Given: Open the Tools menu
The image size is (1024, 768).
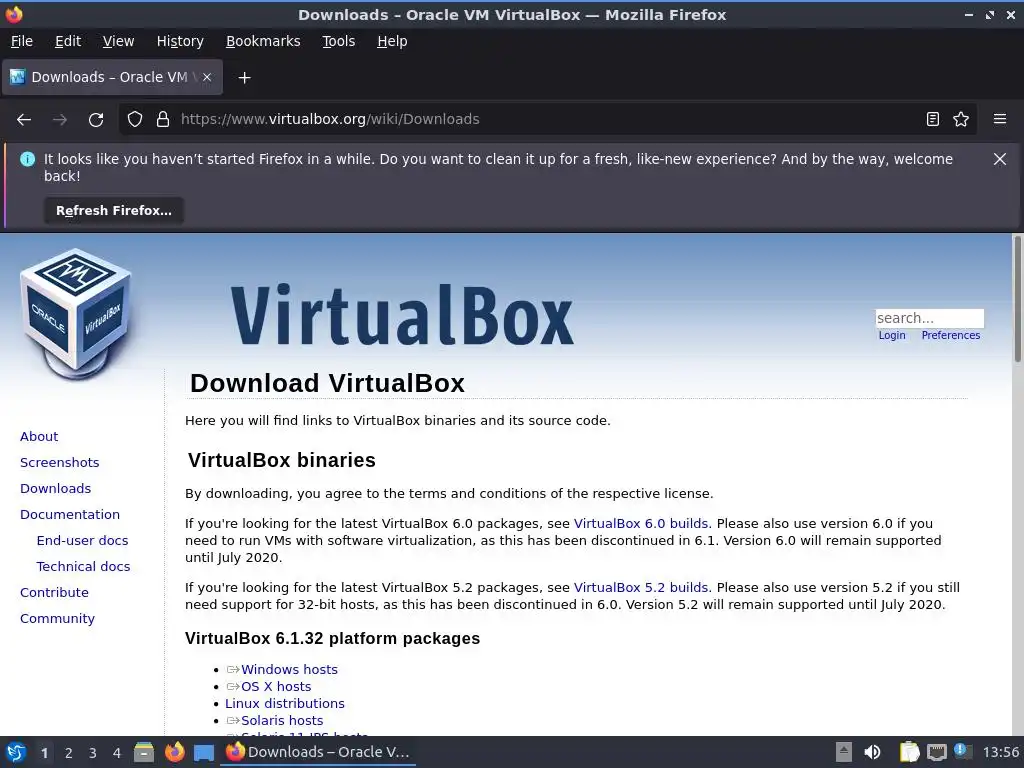Looking at the screenshot, I should pyautogui.click(x=338, y=41).
